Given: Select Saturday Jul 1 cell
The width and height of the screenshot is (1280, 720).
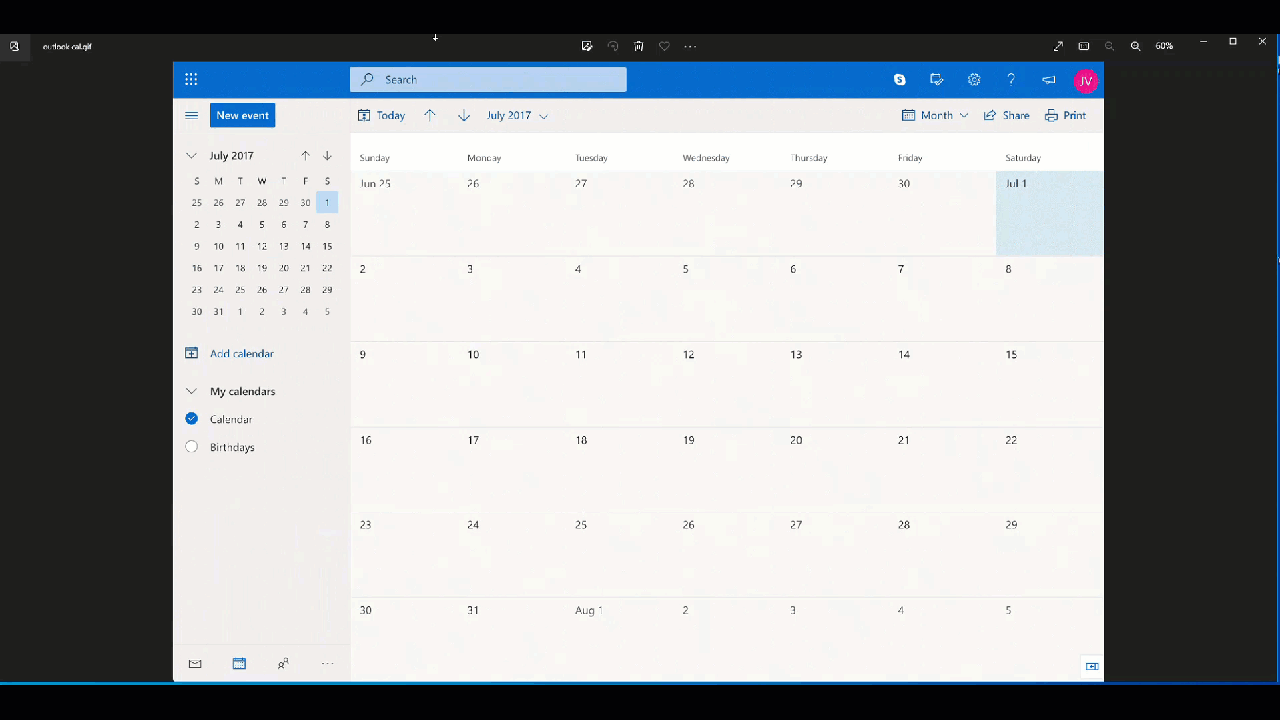Looking at the screenshot, I should [1050, 213].
